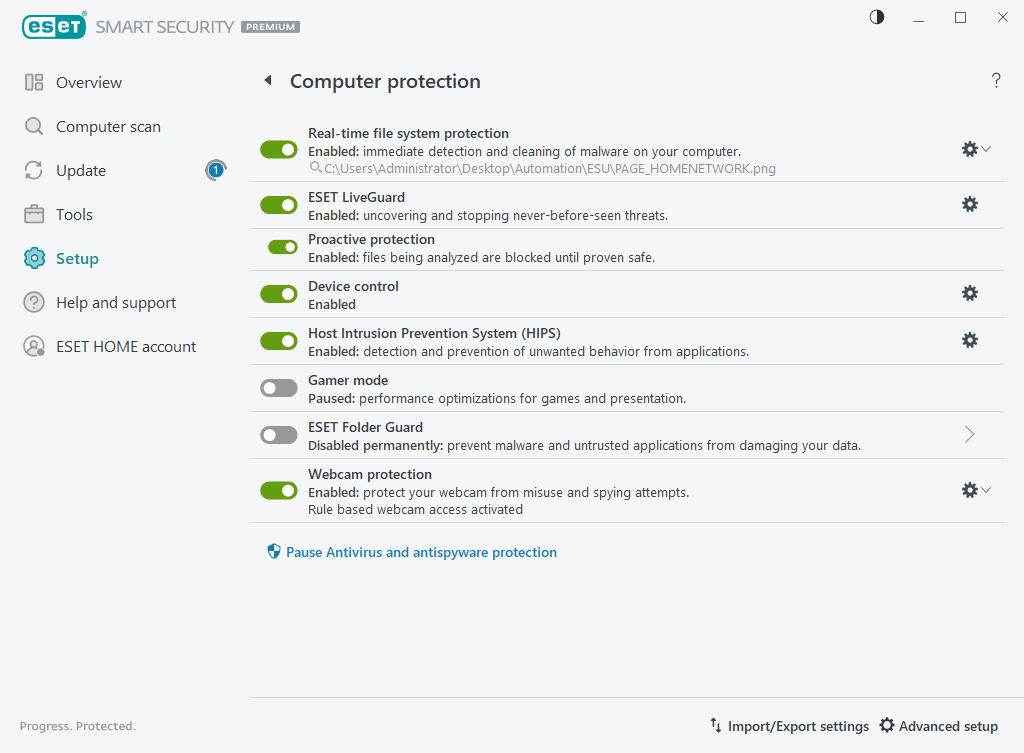Open Advanced setup

click(938, 726)
